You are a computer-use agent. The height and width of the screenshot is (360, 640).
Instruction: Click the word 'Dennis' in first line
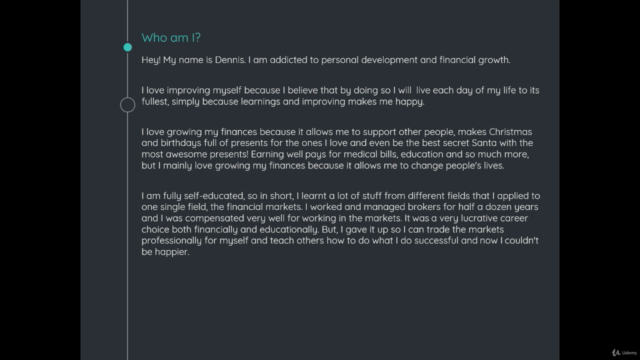pos(230,60)
